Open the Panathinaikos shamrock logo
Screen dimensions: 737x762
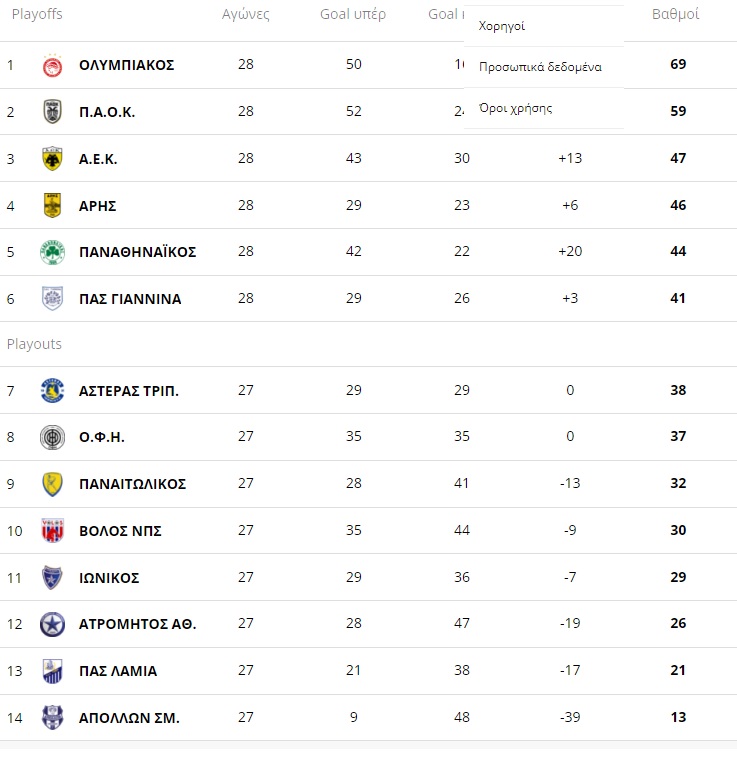click(x=52, y=252)
